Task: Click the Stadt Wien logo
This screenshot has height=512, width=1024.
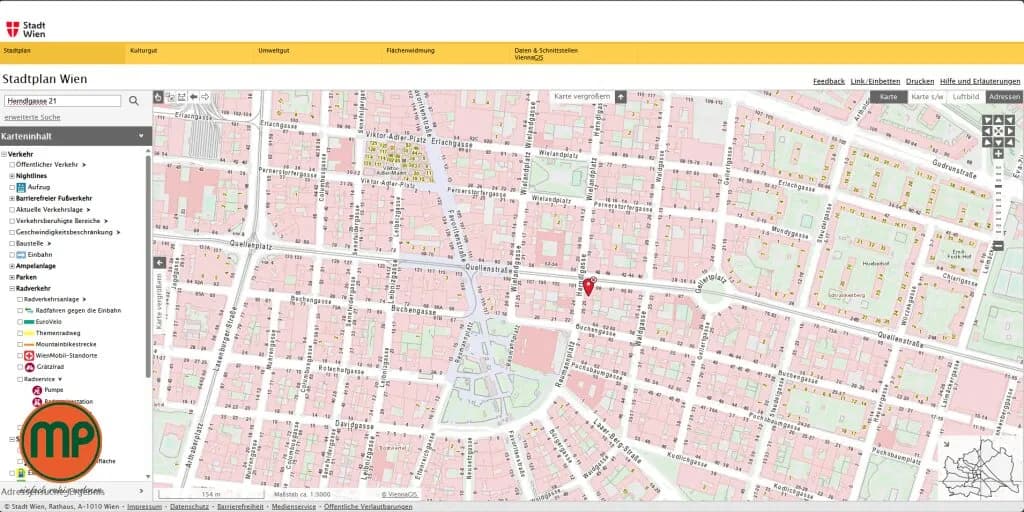Action: [25, 29]
